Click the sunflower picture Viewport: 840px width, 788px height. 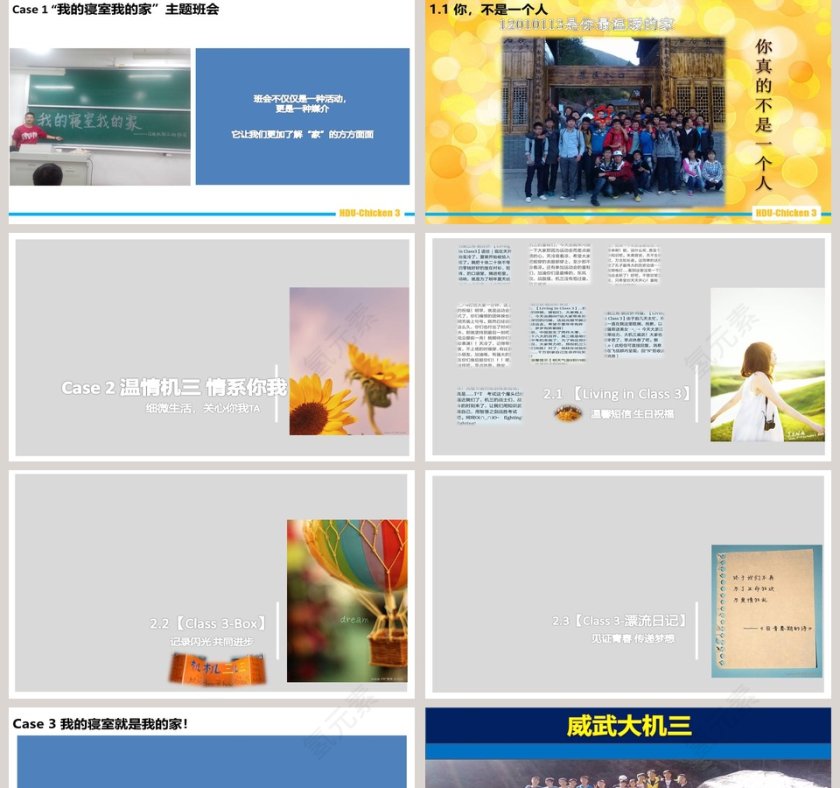349,361
